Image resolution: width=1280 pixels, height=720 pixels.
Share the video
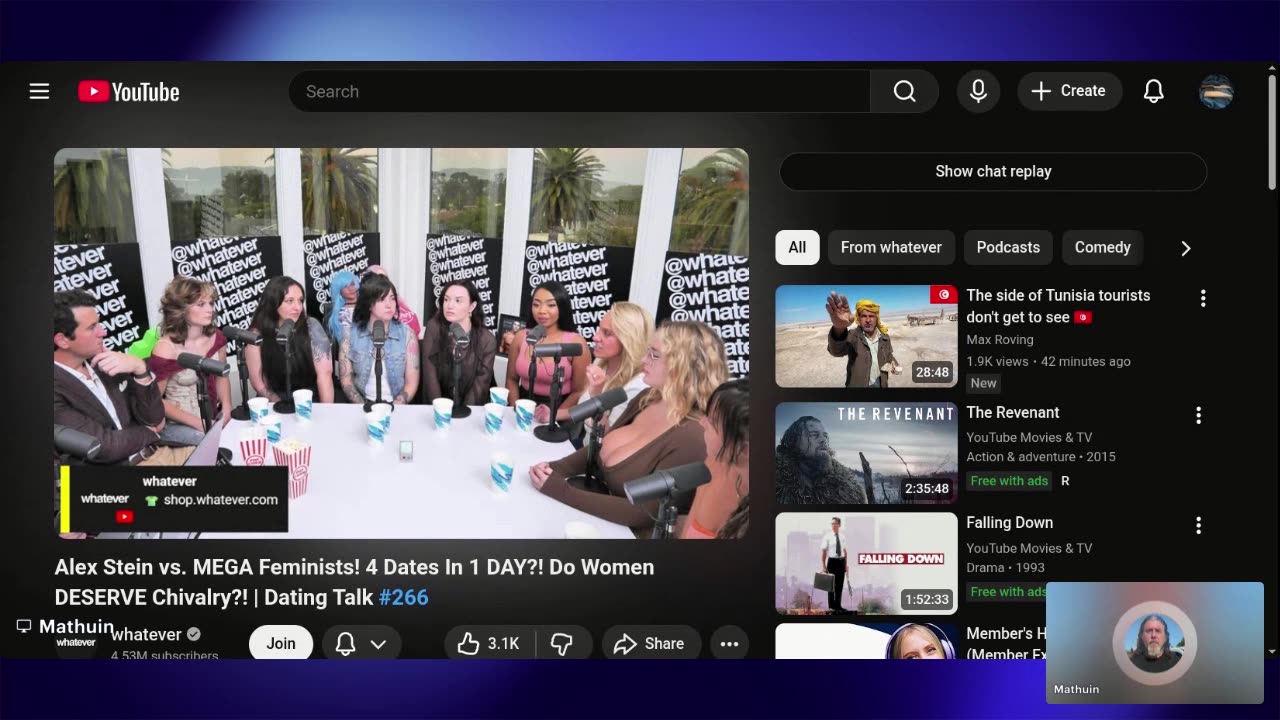649,643
